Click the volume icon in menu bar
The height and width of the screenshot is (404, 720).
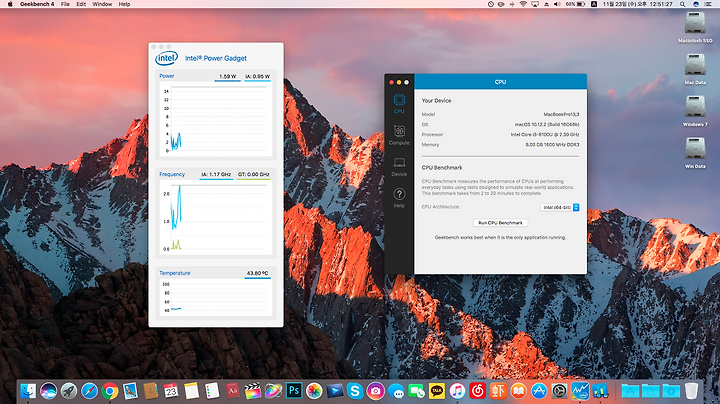click(x=557, y=4)
